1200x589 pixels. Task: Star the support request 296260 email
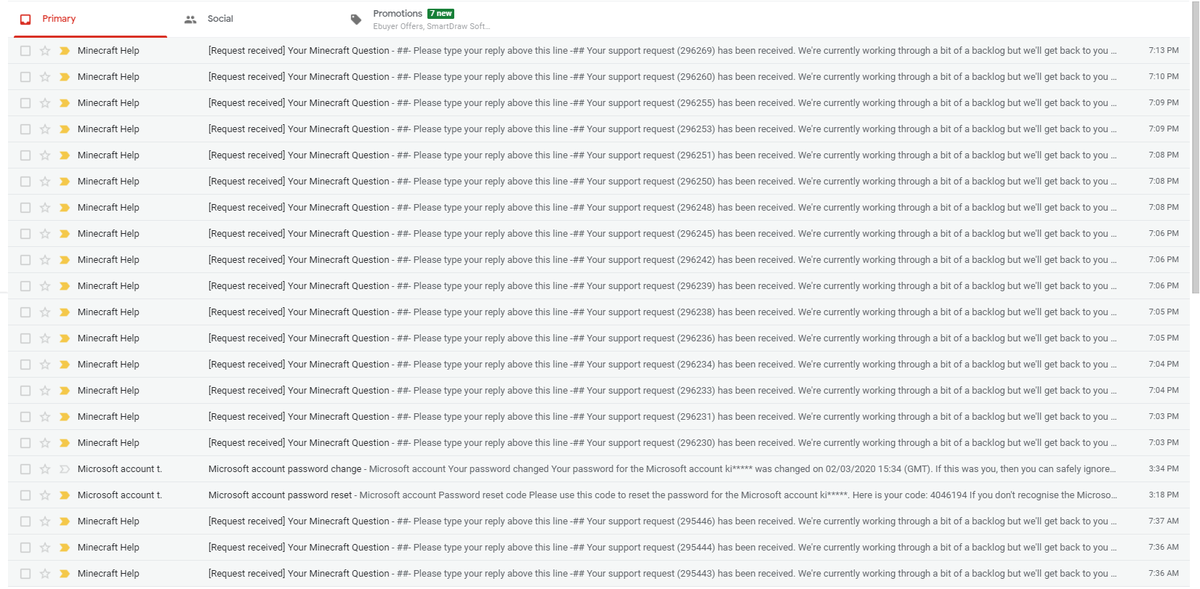pyautogui.click(x=45, y=76)
